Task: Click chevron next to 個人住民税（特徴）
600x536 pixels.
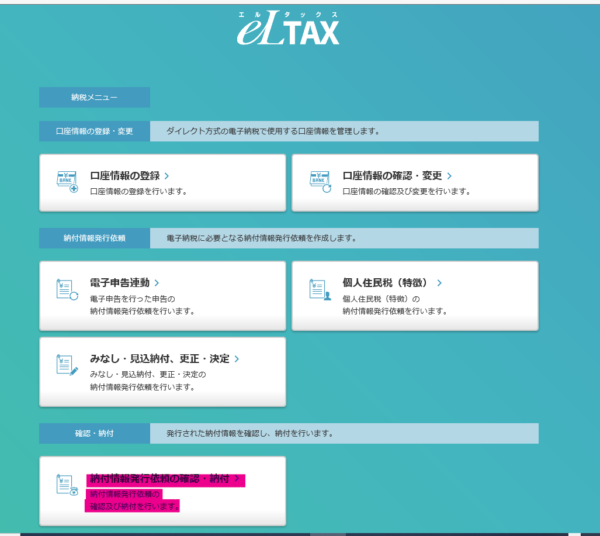Action: click(439, 283)
